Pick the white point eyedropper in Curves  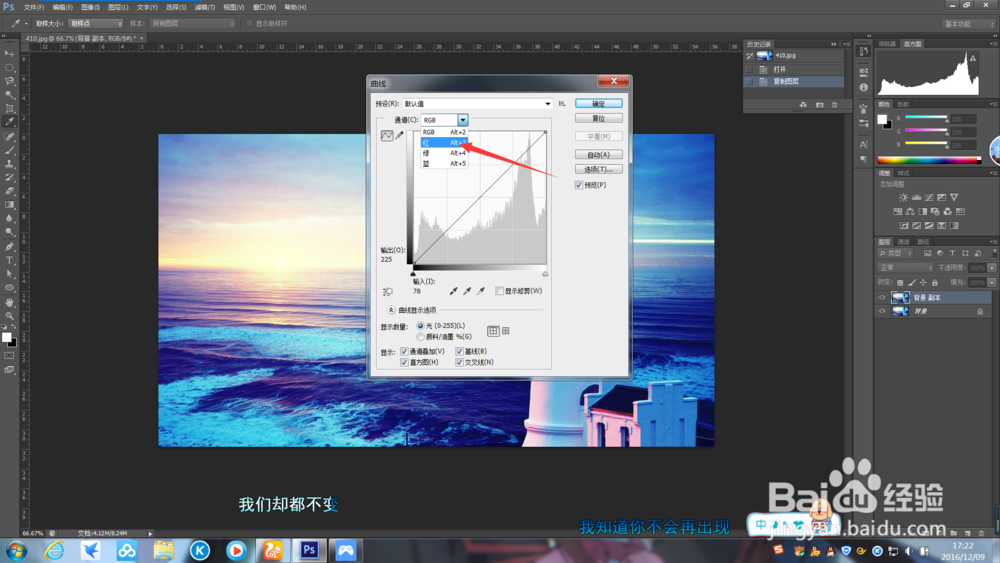(x=481, y=291)
